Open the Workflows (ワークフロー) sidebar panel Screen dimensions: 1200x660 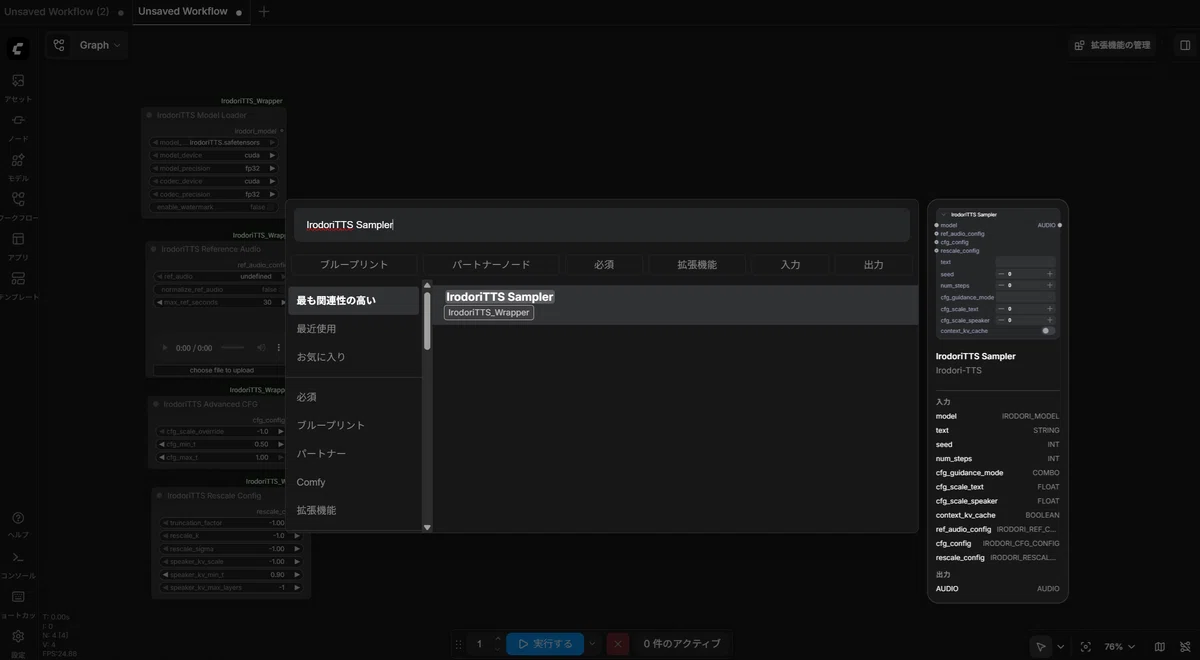coord(18,205)
